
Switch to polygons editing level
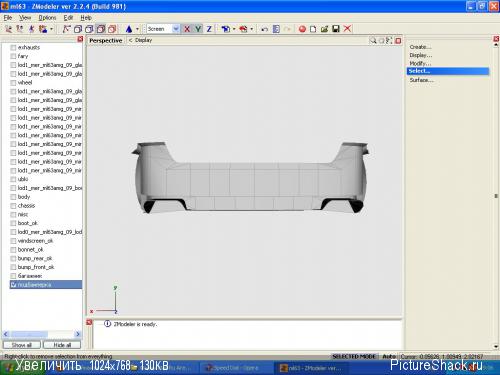[31, 29]
